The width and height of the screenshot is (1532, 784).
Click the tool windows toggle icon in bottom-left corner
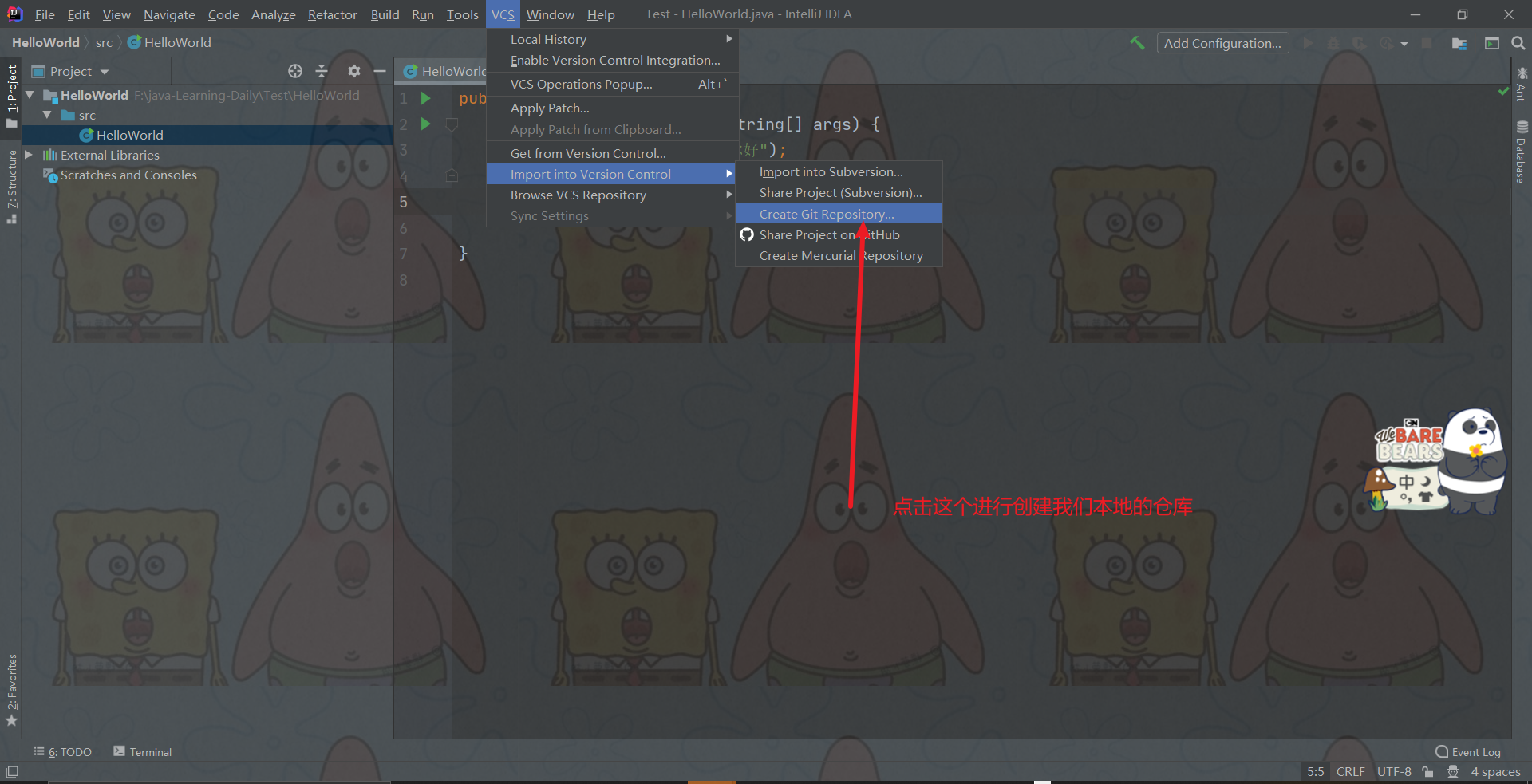point(12,772)
